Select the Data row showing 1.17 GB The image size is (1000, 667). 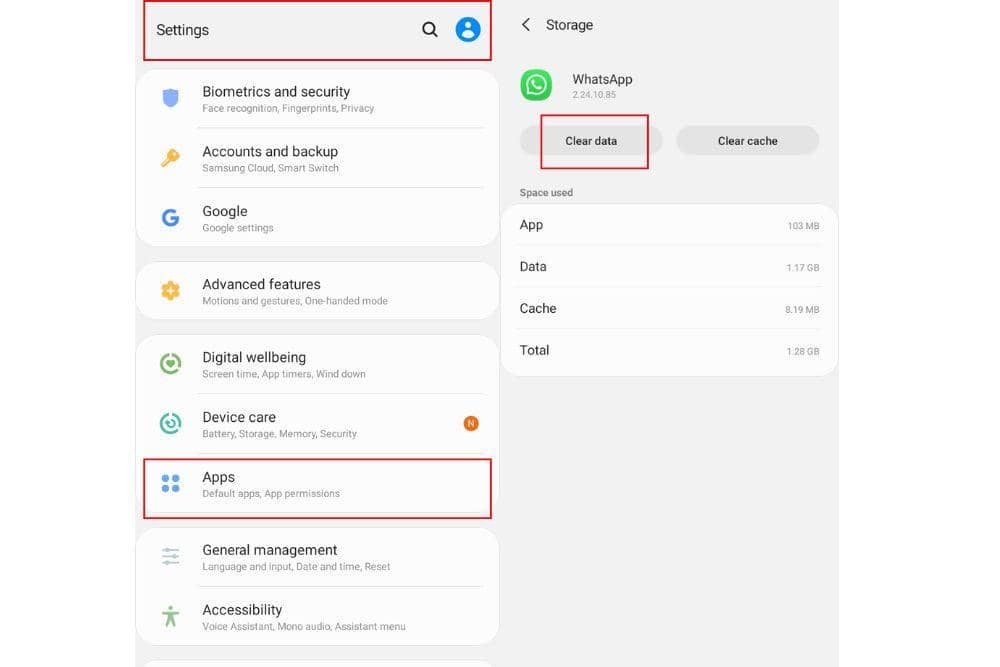coord(668,267)
